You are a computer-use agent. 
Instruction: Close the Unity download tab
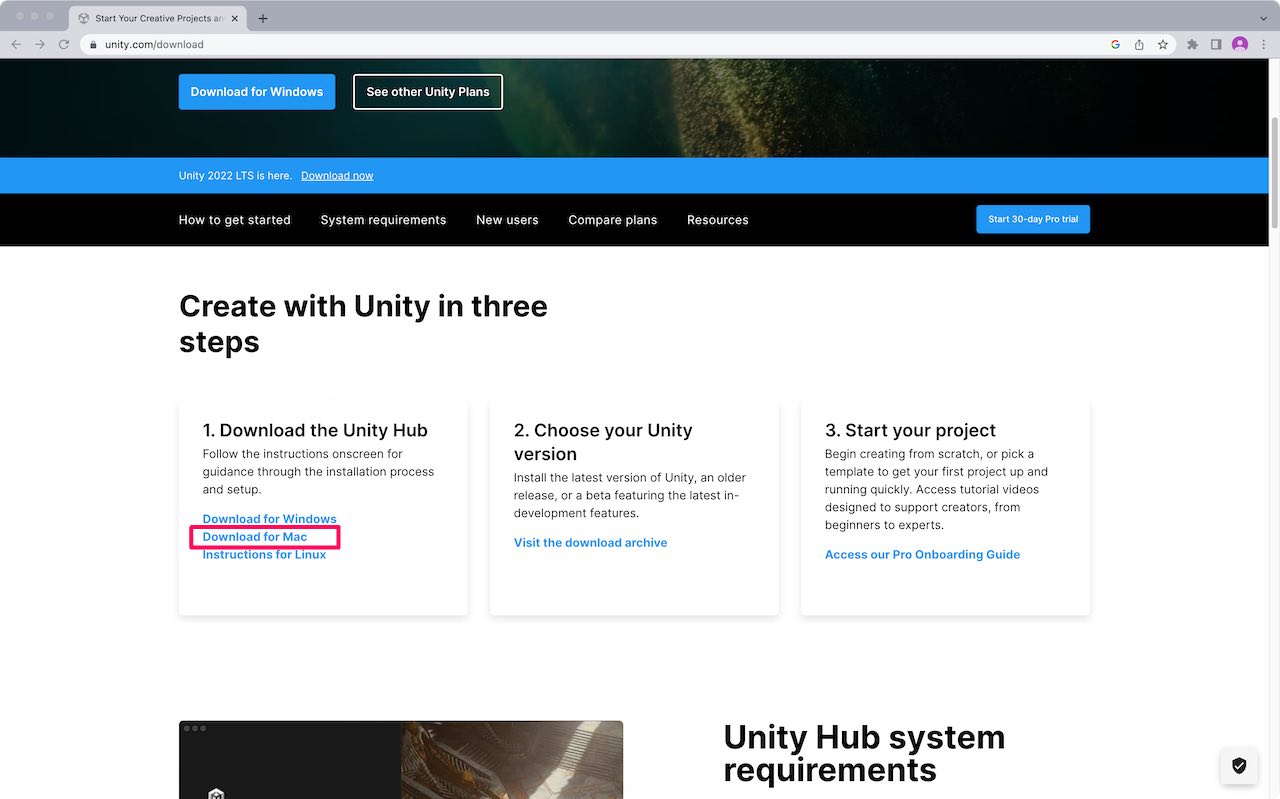click(237, 18)
